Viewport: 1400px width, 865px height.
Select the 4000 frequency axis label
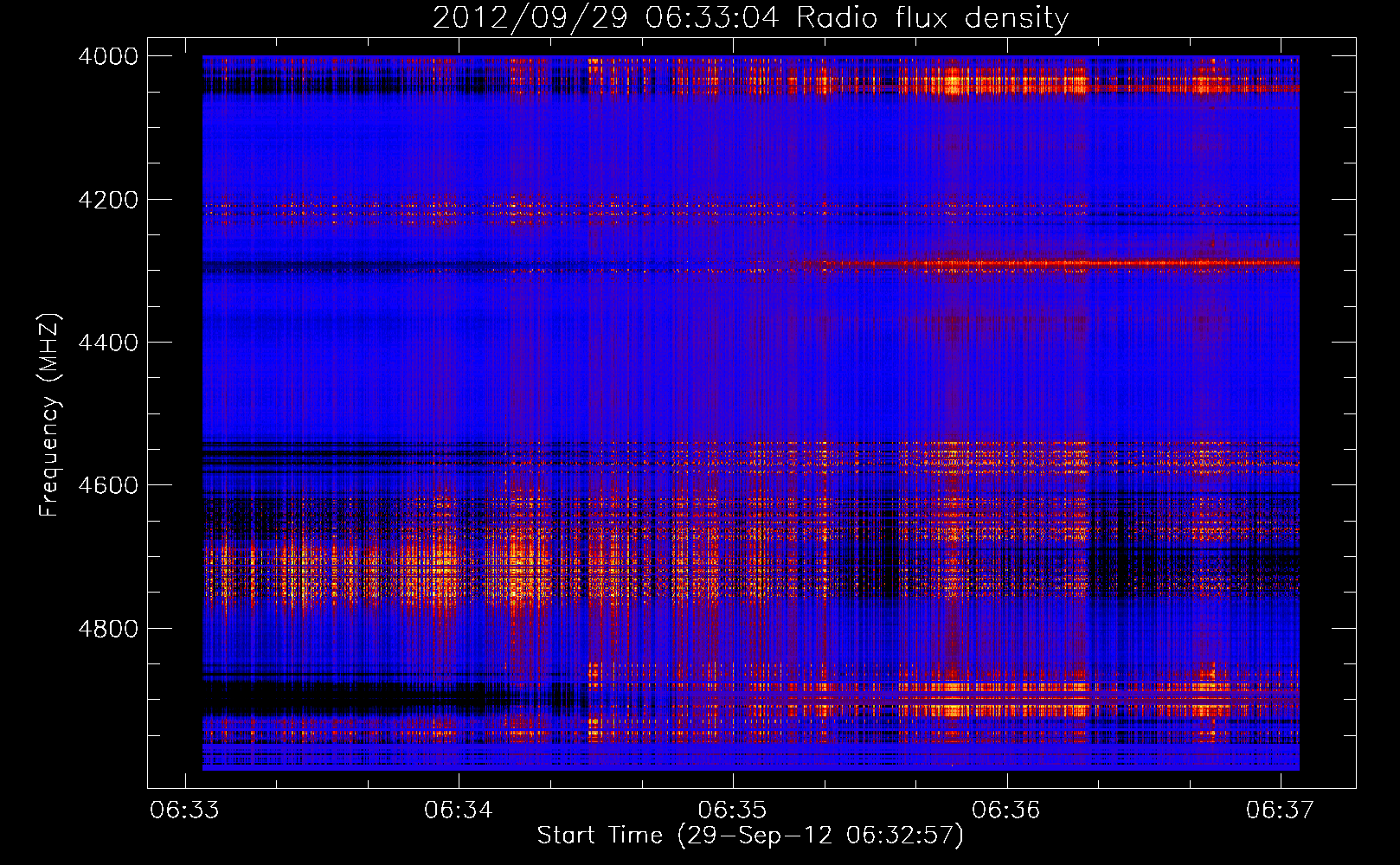(108, 56)
